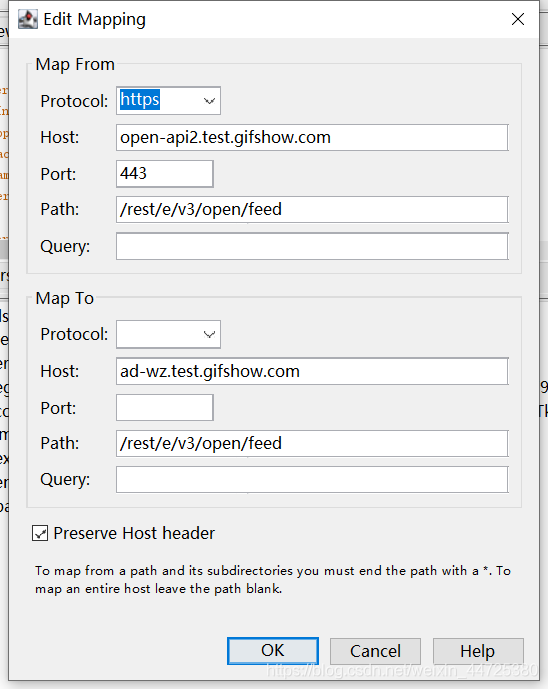Focus the Map From Host field

click(x=312, y=138)
